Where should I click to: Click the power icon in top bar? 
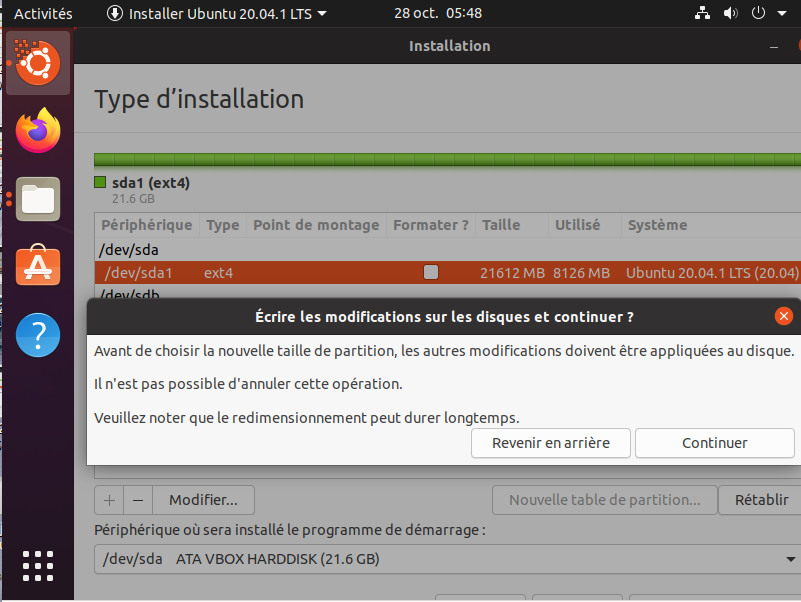758,13
